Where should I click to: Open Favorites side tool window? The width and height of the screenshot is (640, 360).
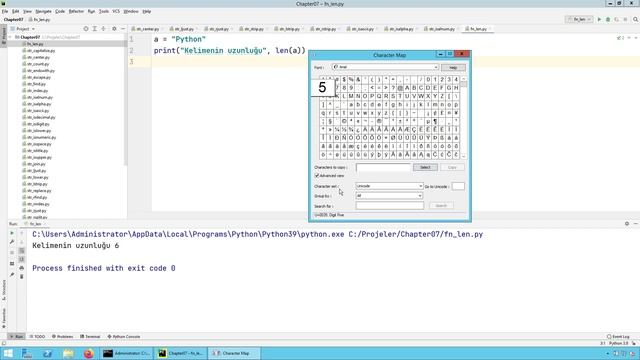(x=4, y=318)
